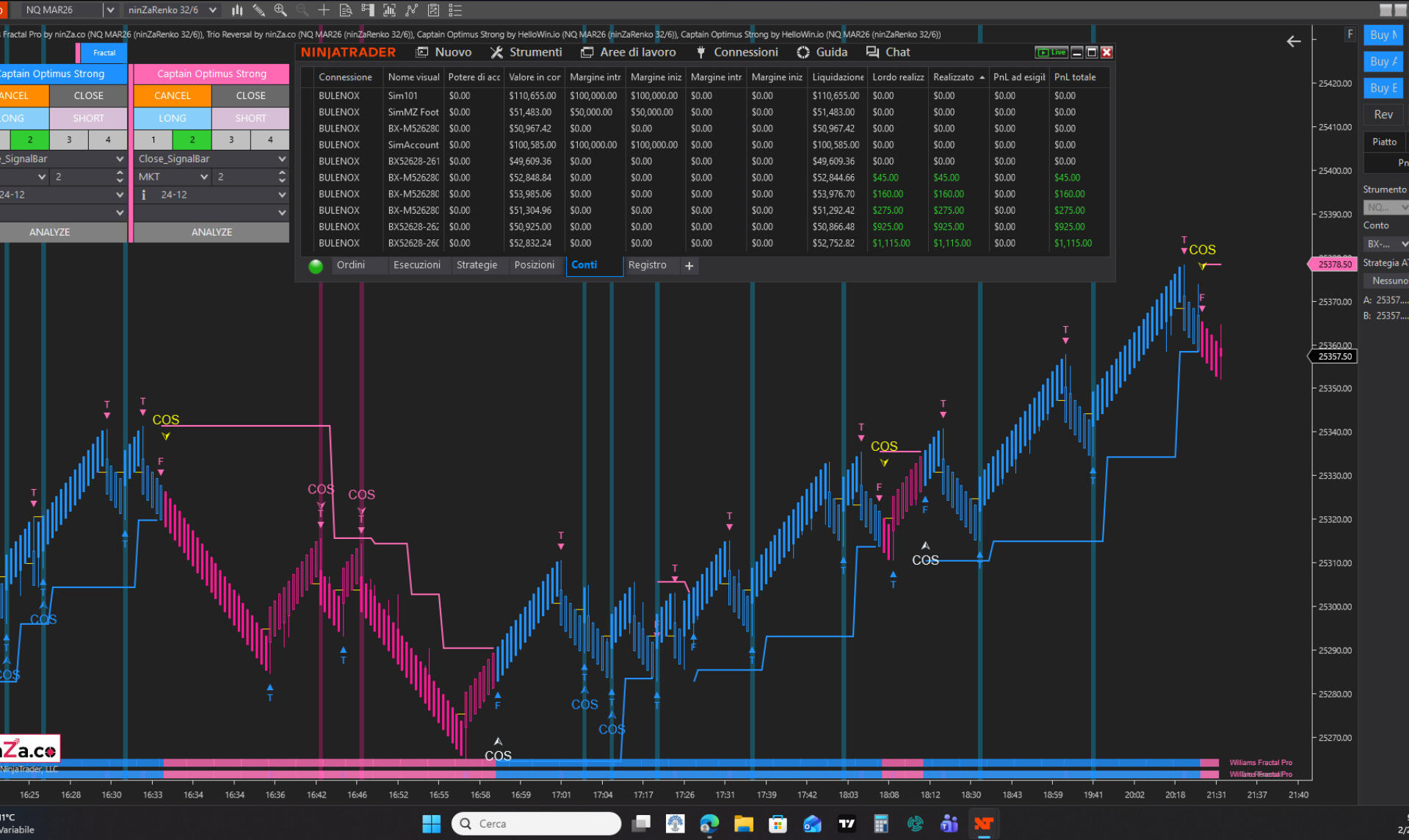The height and width of the screenshot is (840, 1409).
Task: Select quantity preset 4 in blue panel
Action: 108,140
